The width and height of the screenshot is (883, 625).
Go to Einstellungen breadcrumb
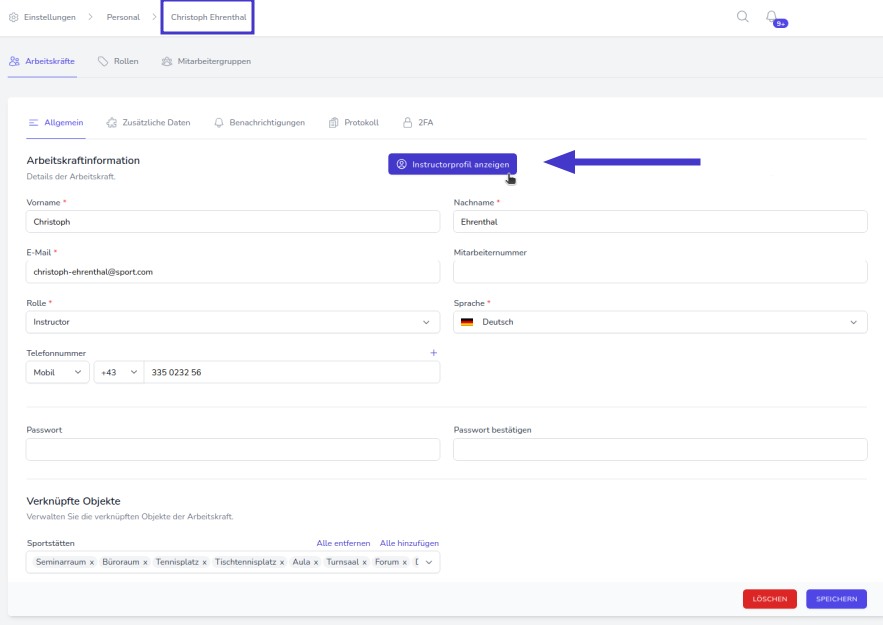pos(50,17)
